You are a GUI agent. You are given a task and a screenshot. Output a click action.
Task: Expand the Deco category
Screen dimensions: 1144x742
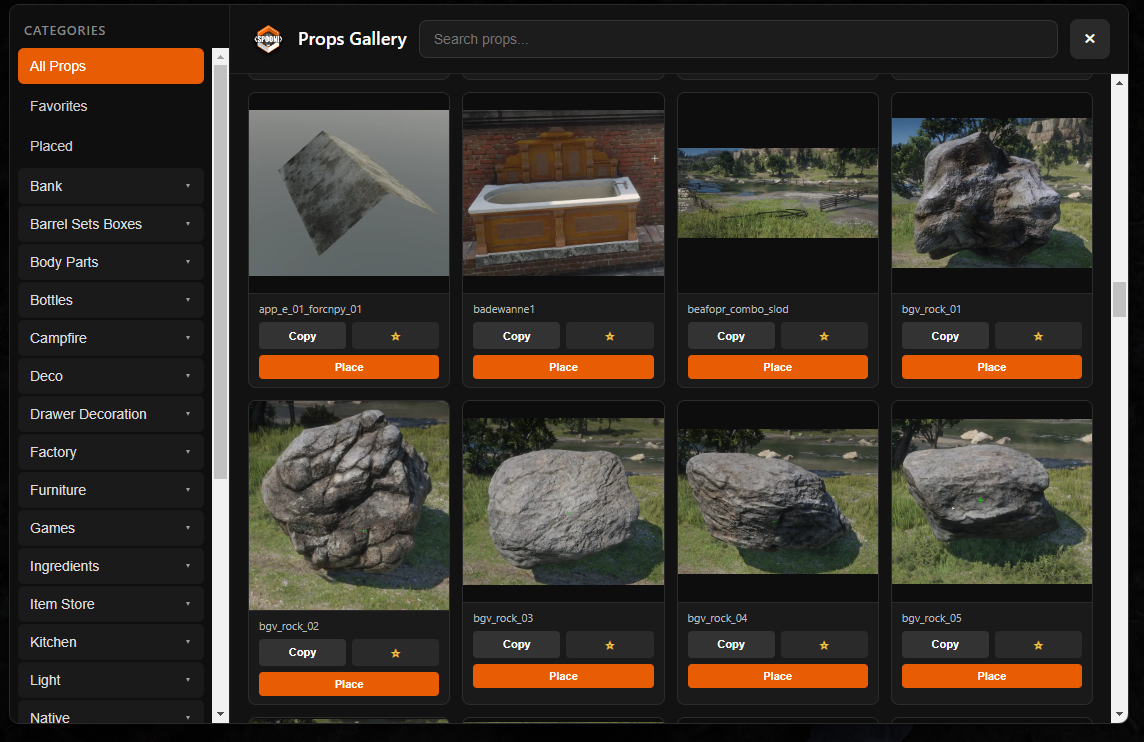[111, 376]
